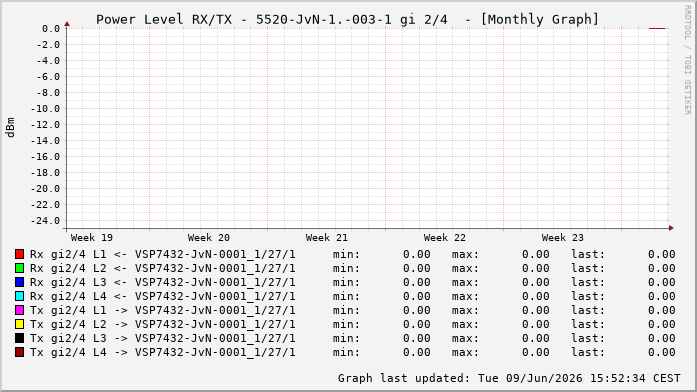Click the dBm y-axis unit label
Screen dimensions: 697x392
point(10,128)
